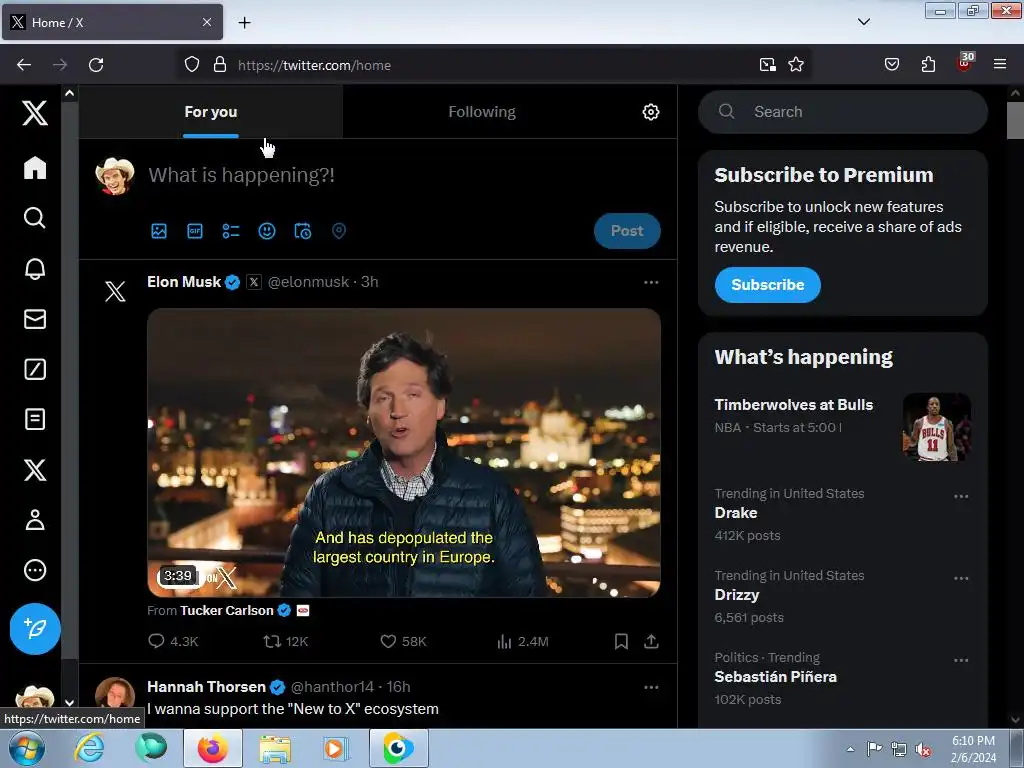Open Tucker Carlson profile link

coord(227,611)
